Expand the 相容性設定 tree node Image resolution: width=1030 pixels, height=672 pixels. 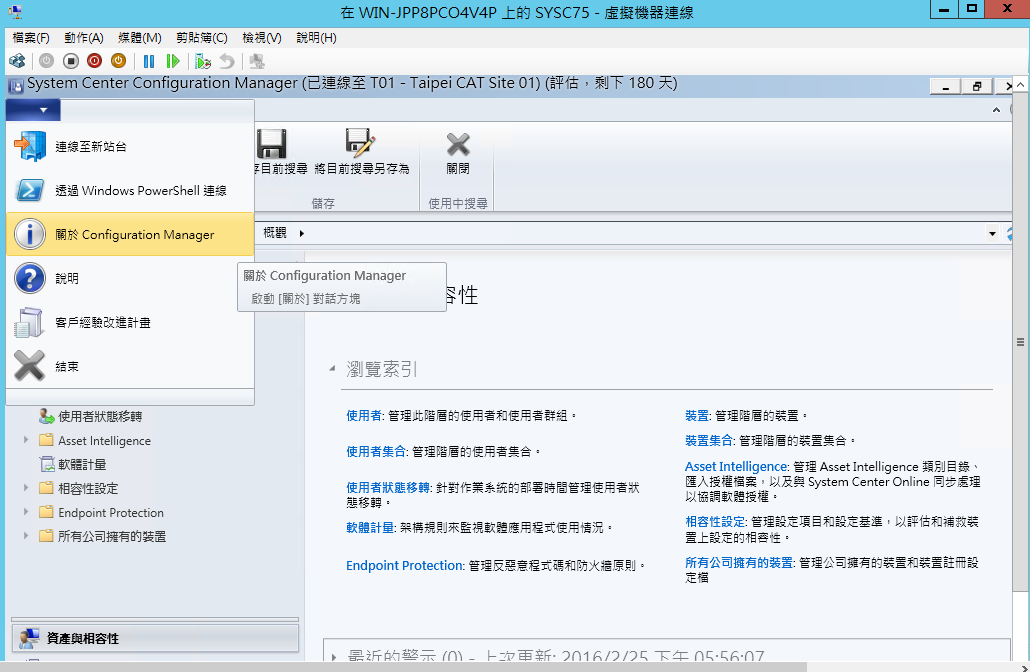click(x=26, y=487)
